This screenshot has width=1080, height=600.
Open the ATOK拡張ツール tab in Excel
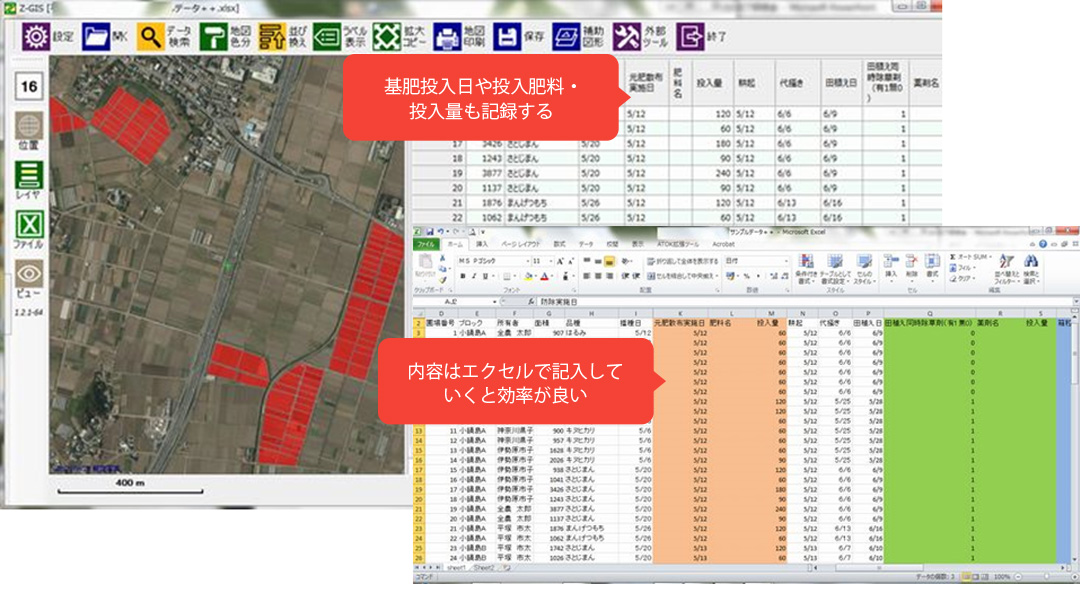coord(677,244)
